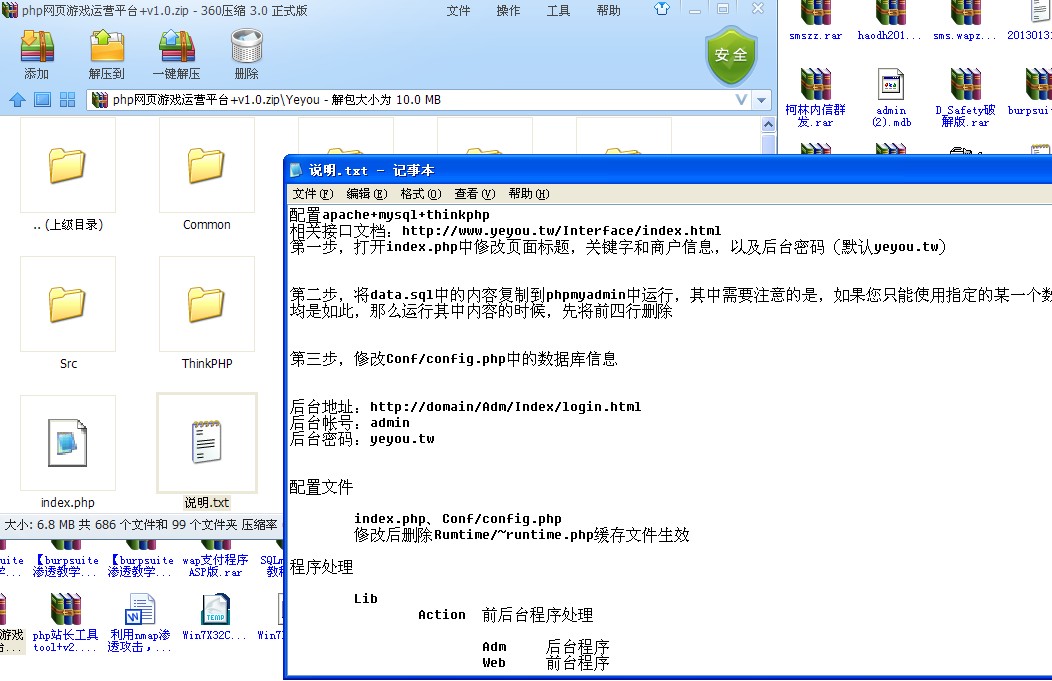This screenshot has height=681, width=1052.
Task: Open the 帮助(H) Notepad menu
Action: (525, 193)
